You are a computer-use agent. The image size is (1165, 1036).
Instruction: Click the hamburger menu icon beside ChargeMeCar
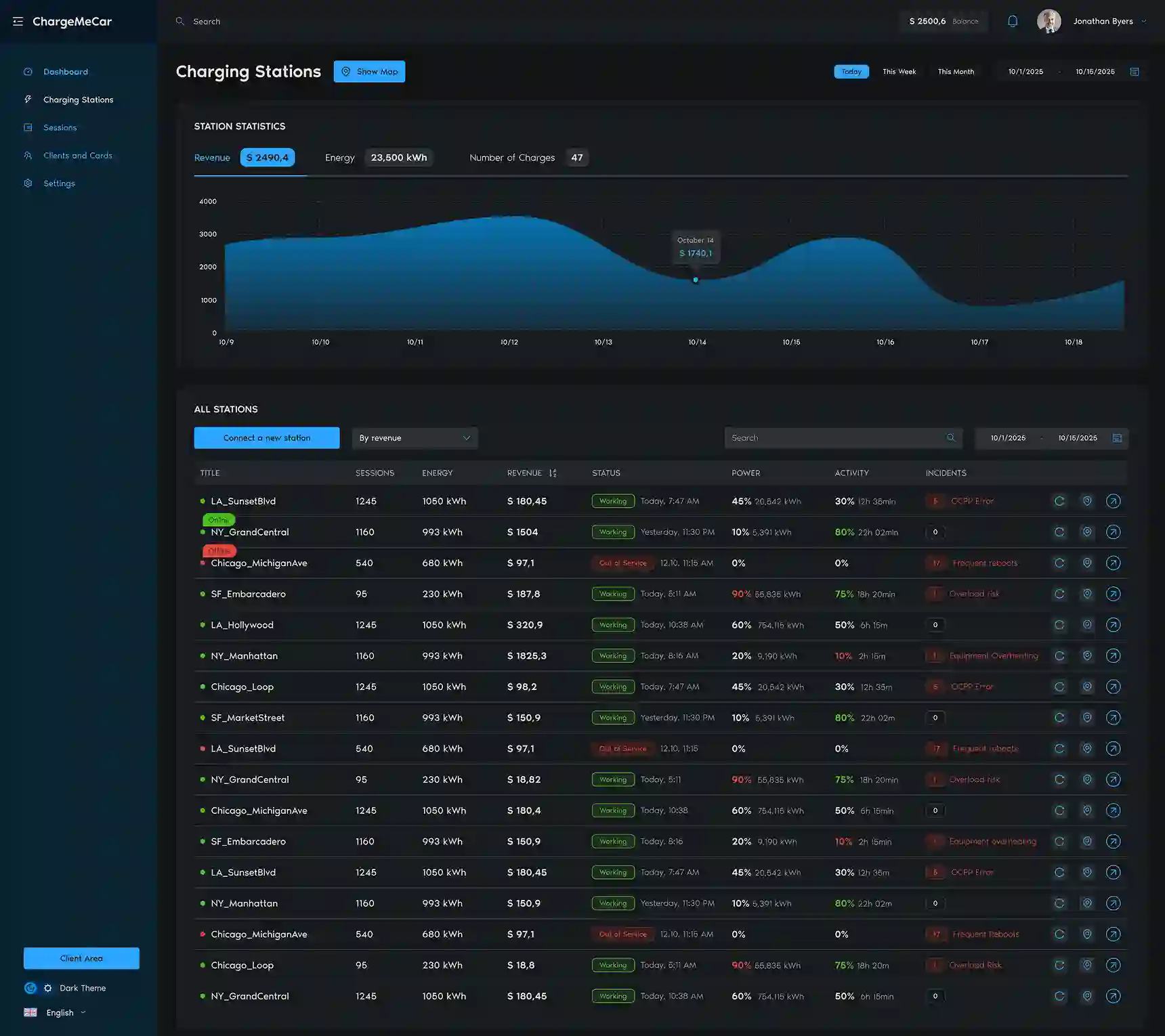18,22
